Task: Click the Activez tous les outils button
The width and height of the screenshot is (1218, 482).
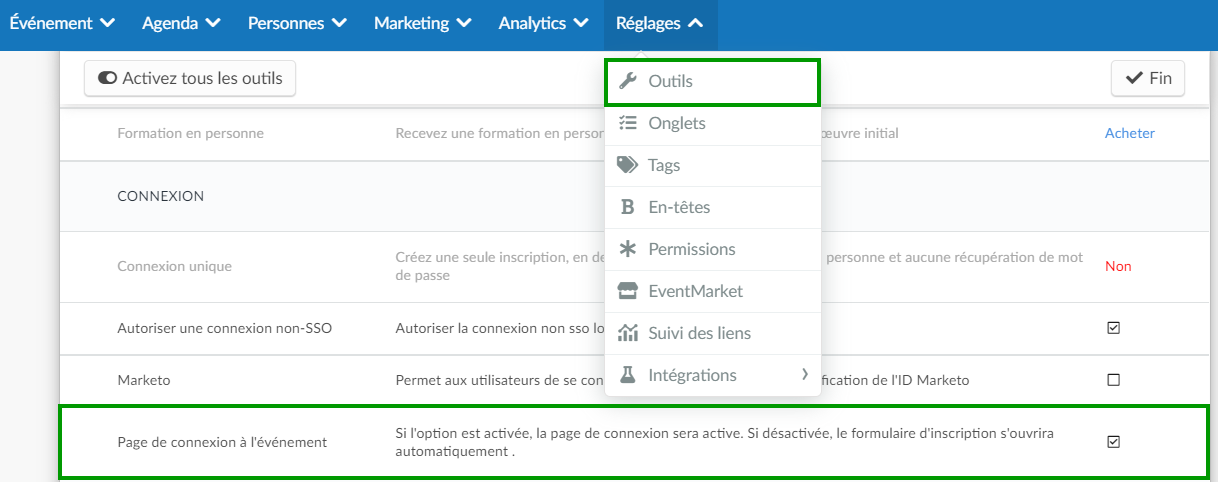Action: pyautogui.click(x=190, y=78)
